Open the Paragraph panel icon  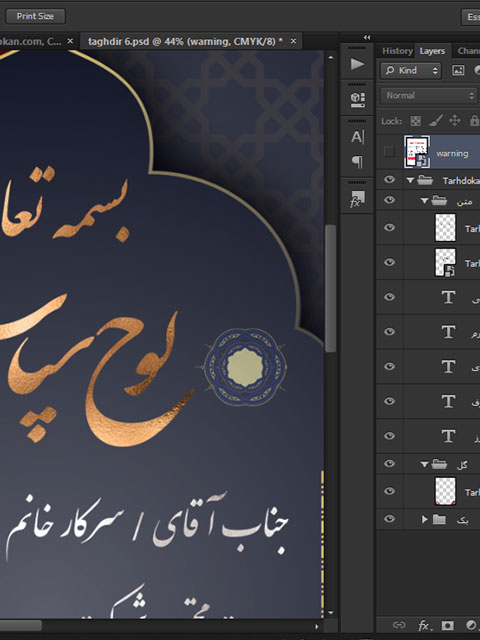[x=357, y=162]
